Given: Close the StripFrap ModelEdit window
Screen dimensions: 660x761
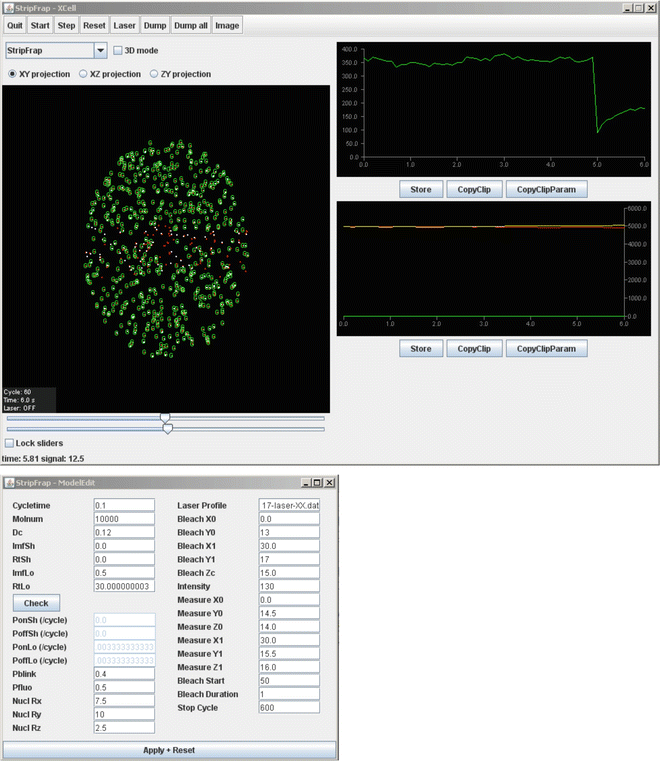Looking at the screenshot, I should click(330, 482).
